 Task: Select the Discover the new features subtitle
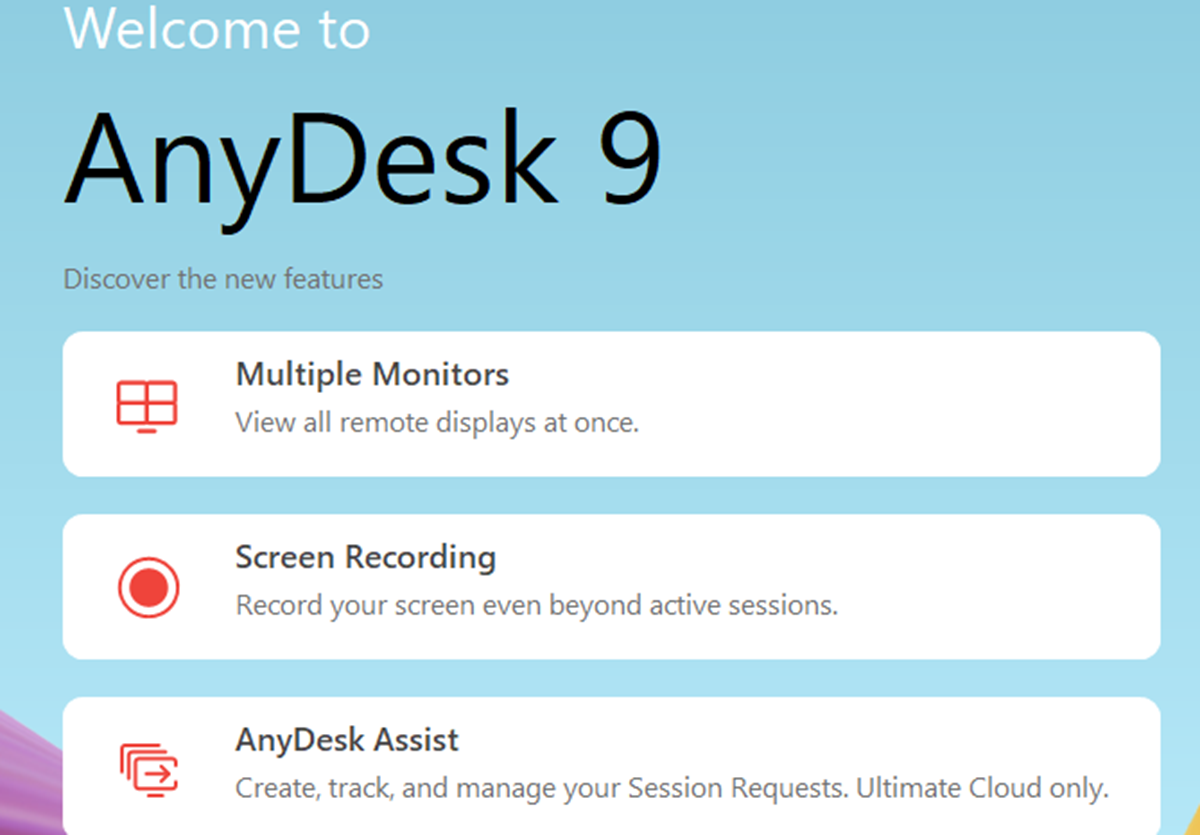coord(222,279)
